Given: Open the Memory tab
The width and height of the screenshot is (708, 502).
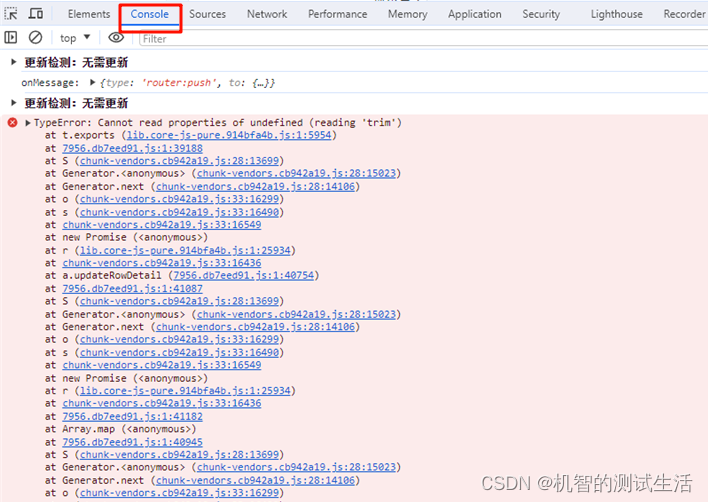Looking at the screenshot, I should (x=407, y=14).
